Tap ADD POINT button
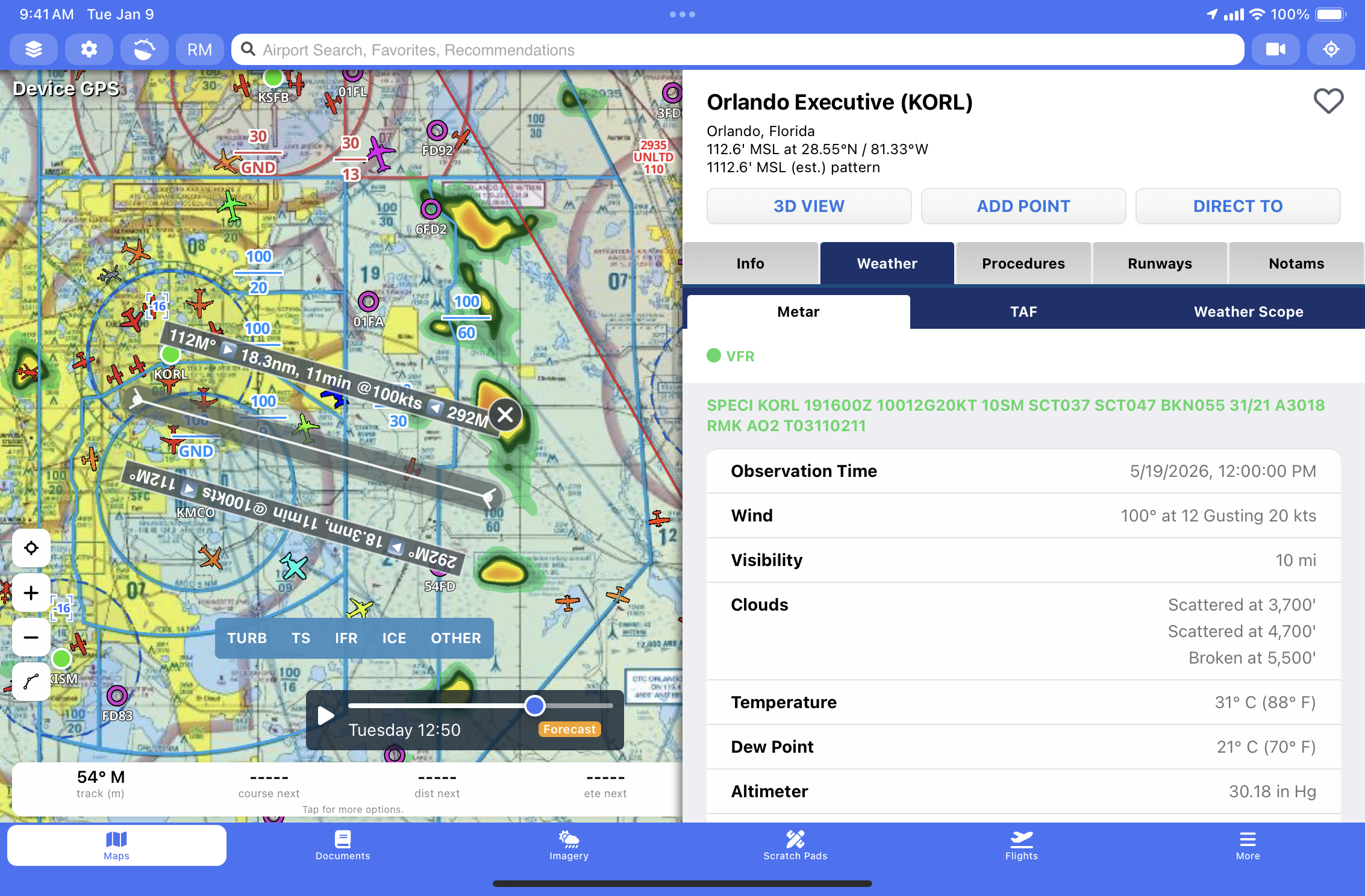This screenshot has width=1365, height=896. pos(1023,206)
